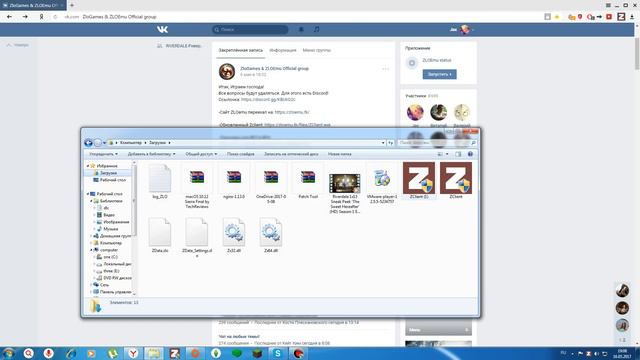Viewport: 640px width, 360px height.
Task: Select Домашняя группа in the tree
Action: (x=112, y=236)
